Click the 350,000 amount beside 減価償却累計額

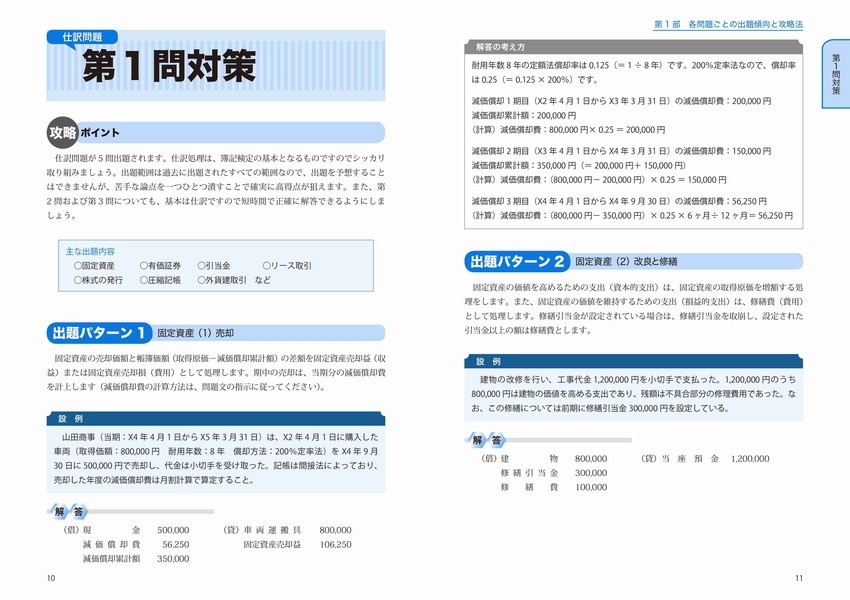(x=173, y=559)
